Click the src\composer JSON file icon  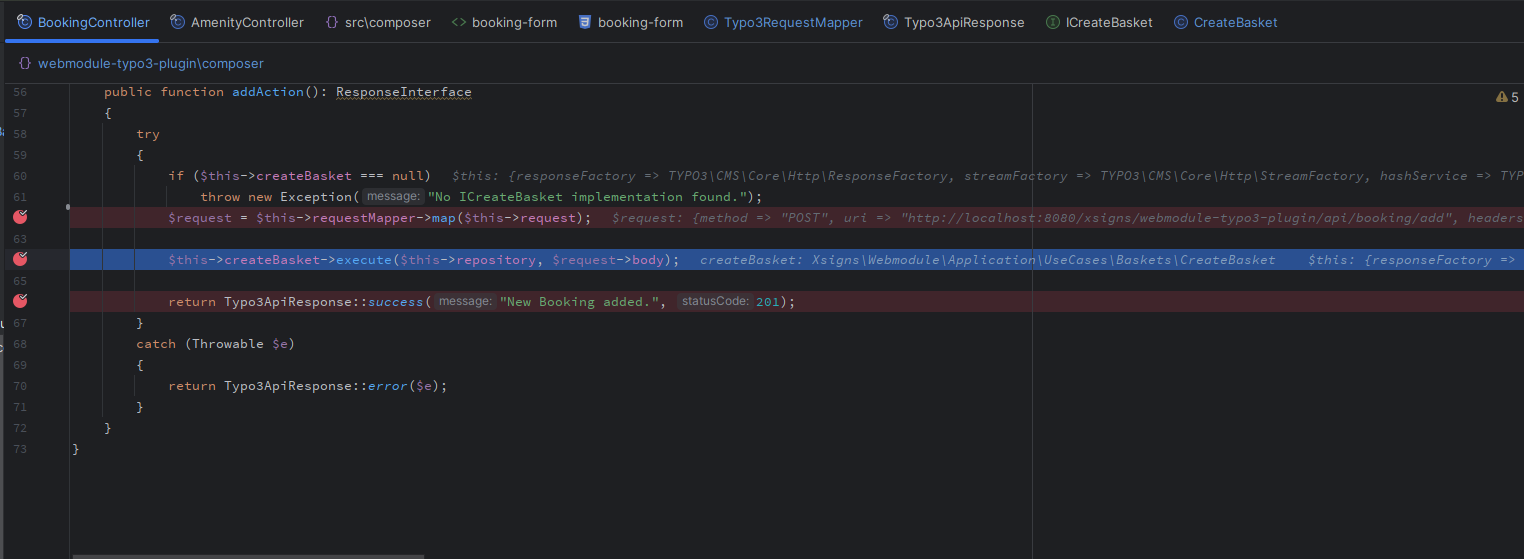pyautogui.click(x=332, y=22)
